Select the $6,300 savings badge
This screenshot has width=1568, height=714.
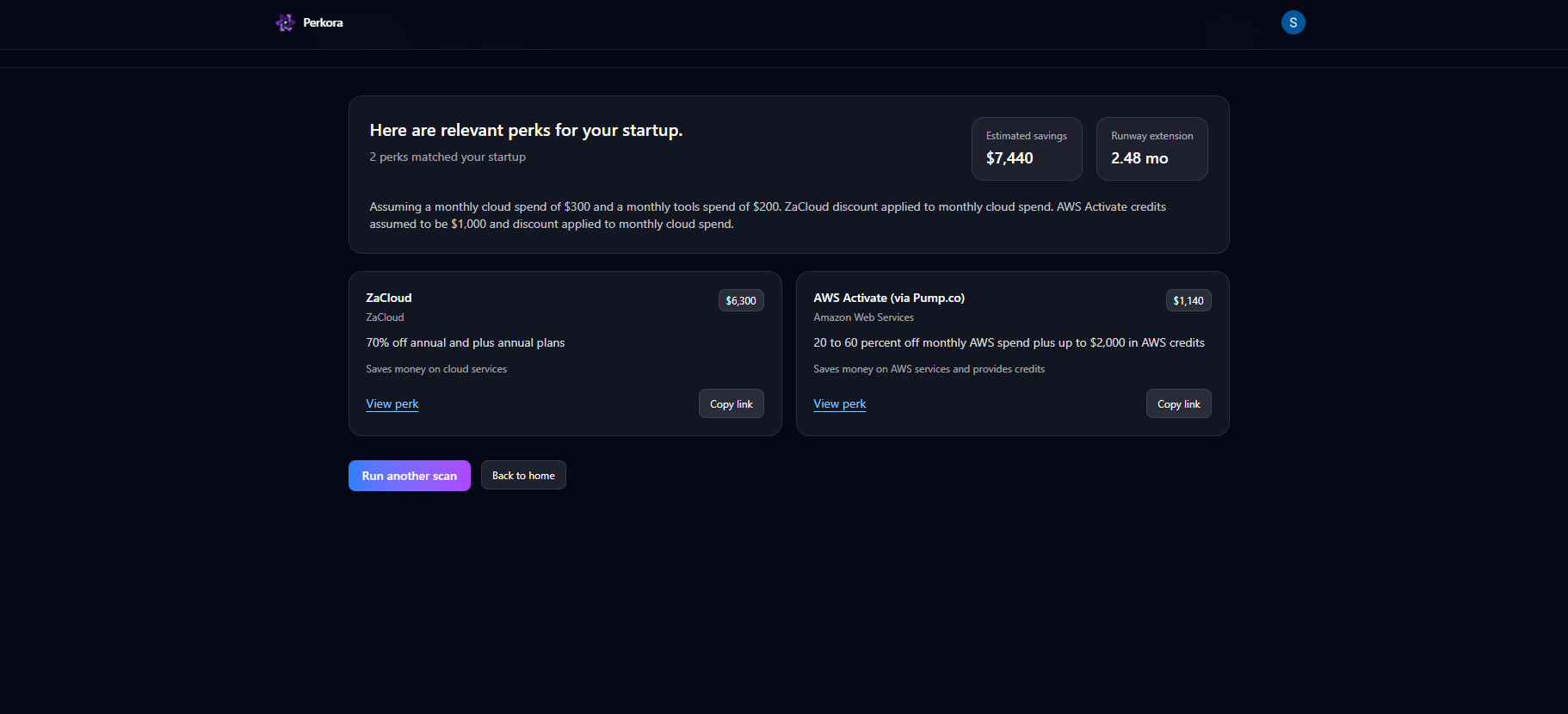click(741, 300)
